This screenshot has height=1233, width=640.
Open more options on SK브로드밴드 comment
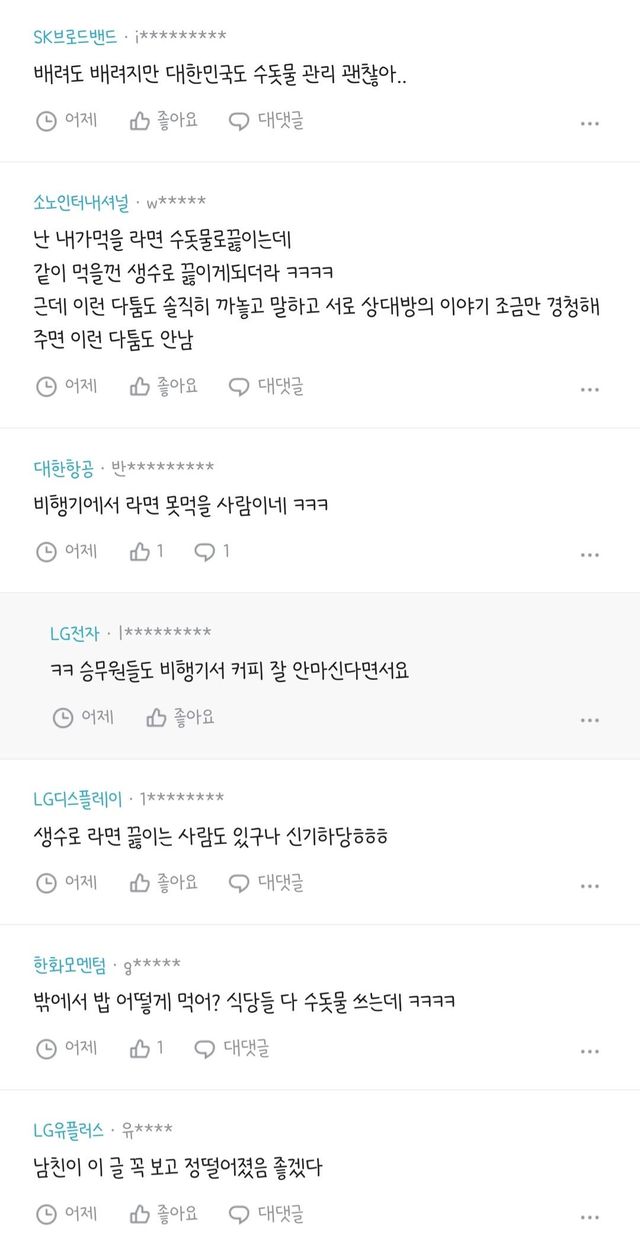[x=590, y=123]
